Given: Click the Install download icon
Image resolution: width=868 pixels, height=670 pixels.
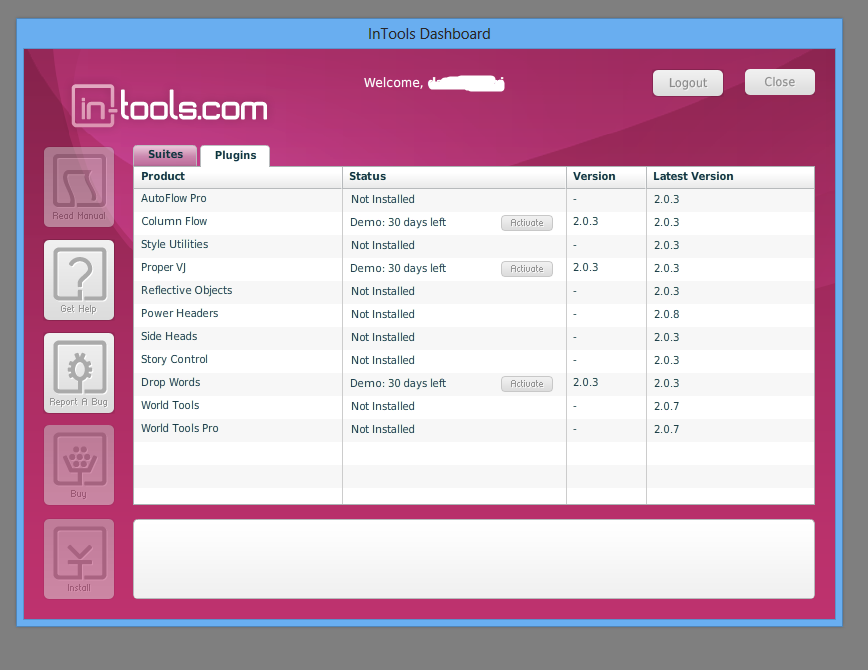Looking at the screenshot, I should (79, 559).
